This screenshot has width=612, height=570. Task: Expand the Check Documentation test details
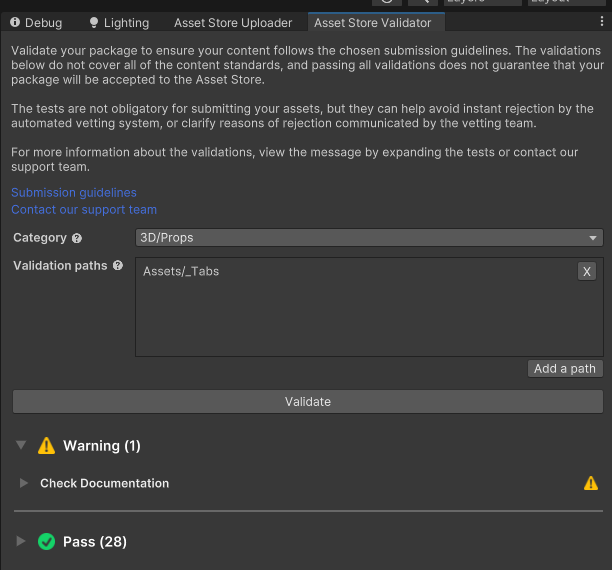pyautogui.click(x=25, y=484)
